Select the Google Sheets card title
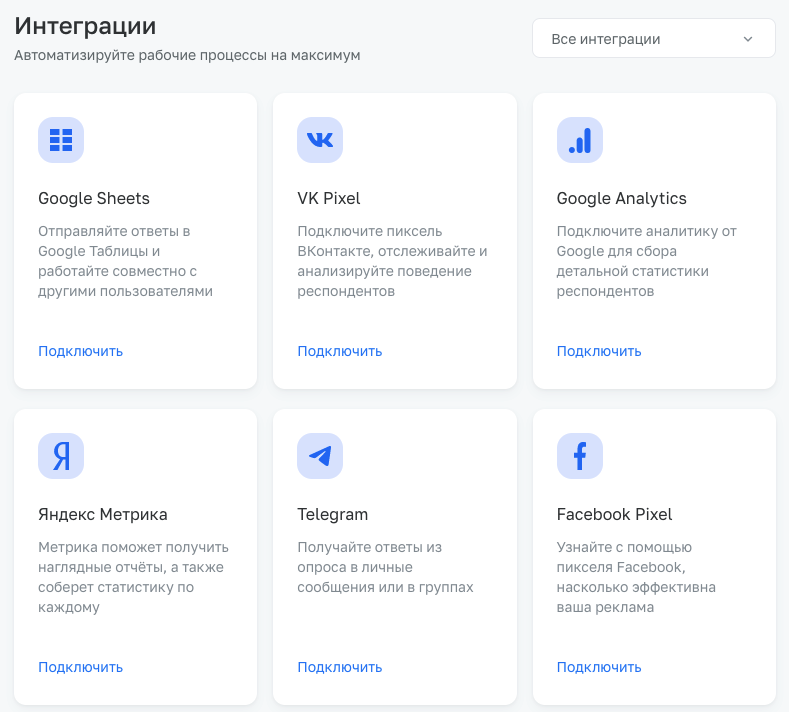 [x=94, y=198]
